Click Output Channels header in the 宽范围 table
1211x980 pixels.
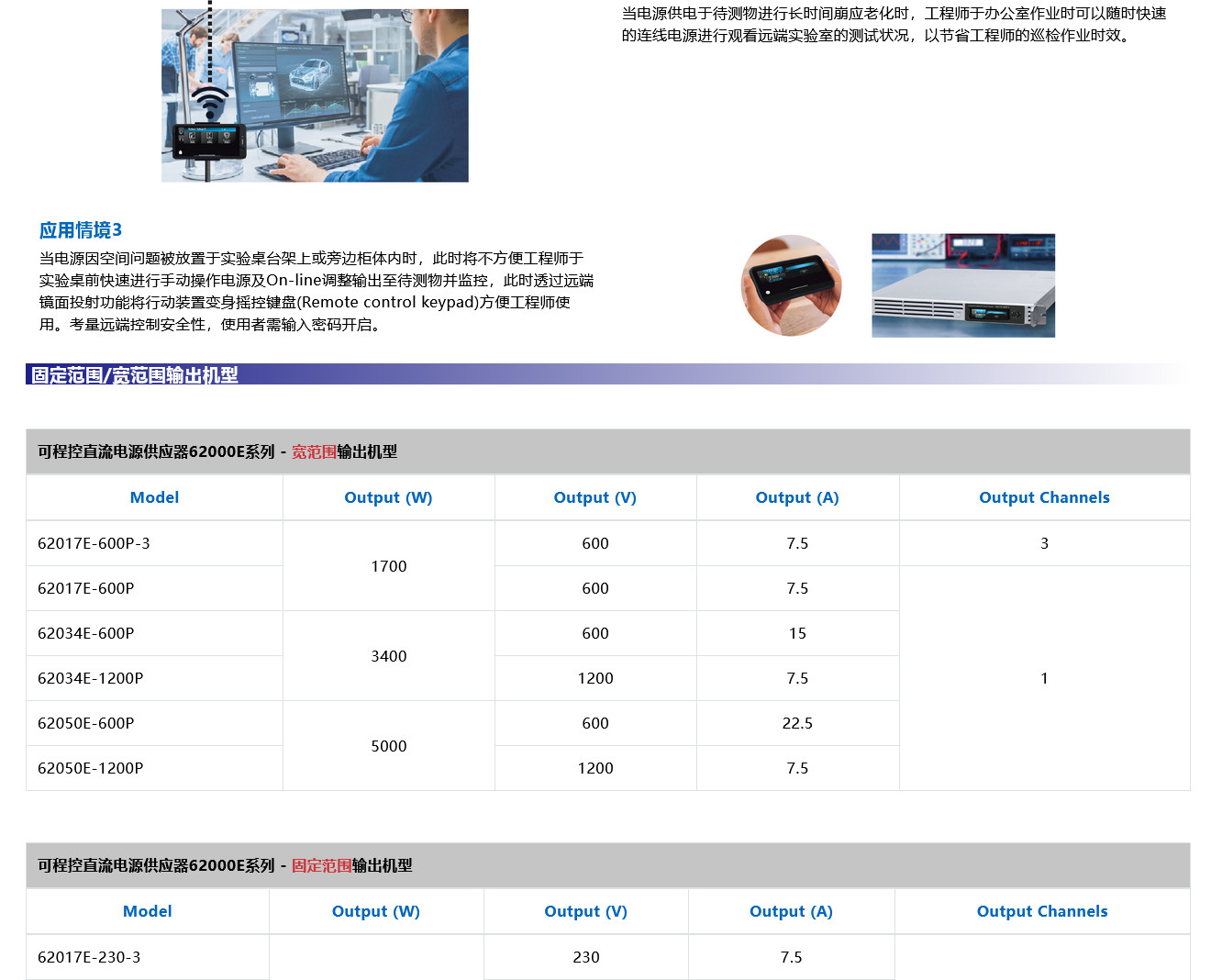1044,497
